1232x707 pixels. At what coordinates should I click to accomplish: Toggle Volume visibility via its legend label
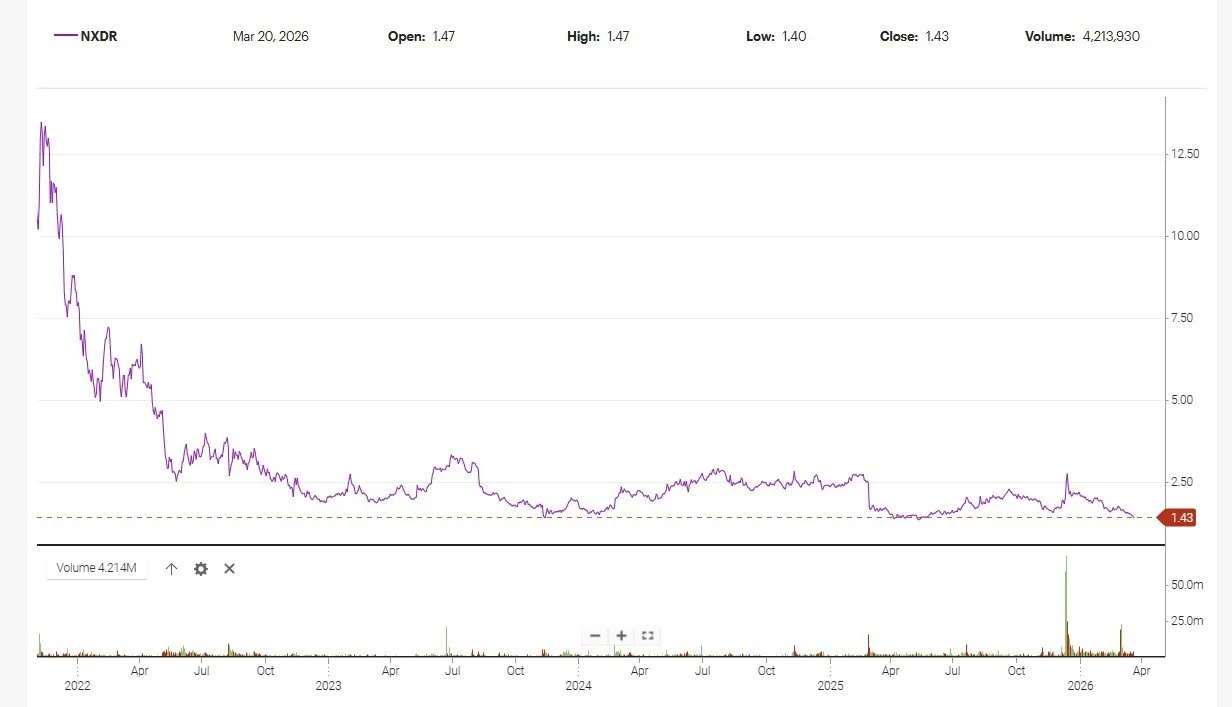point(96,567)
